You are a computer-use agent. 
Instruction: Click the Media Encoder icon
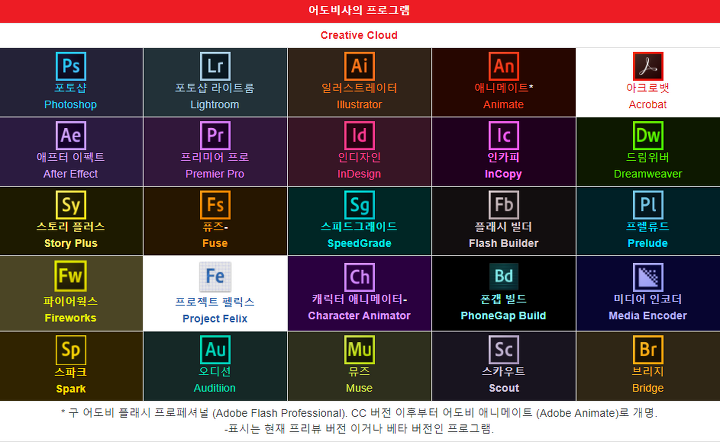(x=648, y=277)
